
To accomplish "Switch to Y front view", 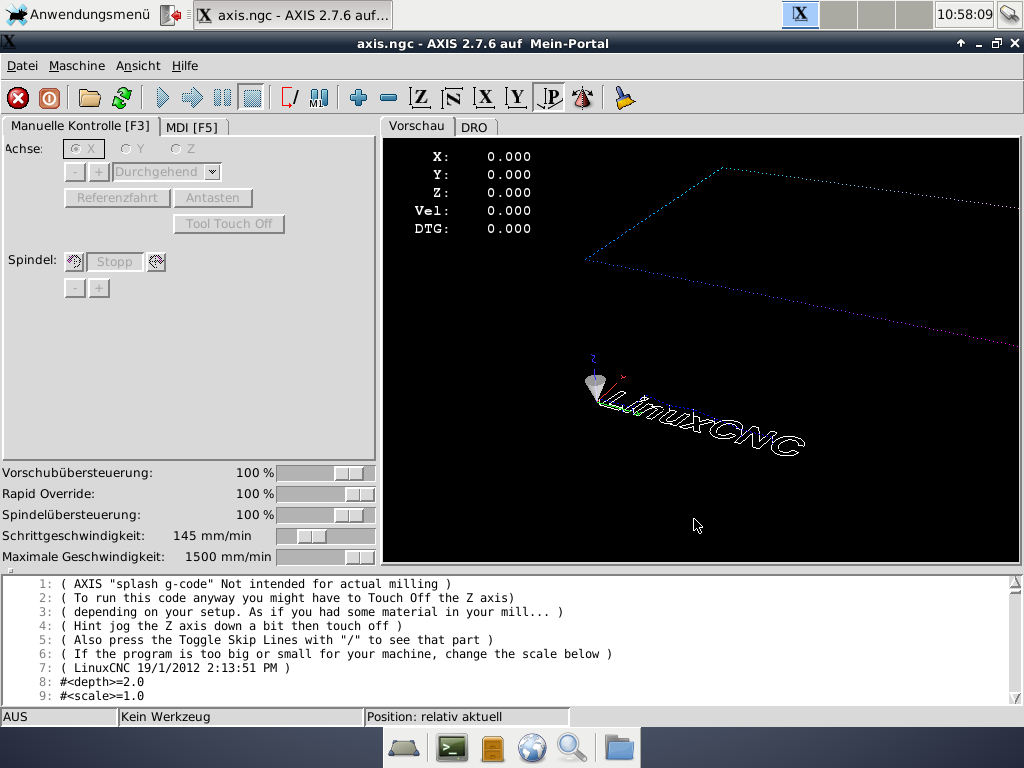I will pyautogui.click(x=516, y=98).
